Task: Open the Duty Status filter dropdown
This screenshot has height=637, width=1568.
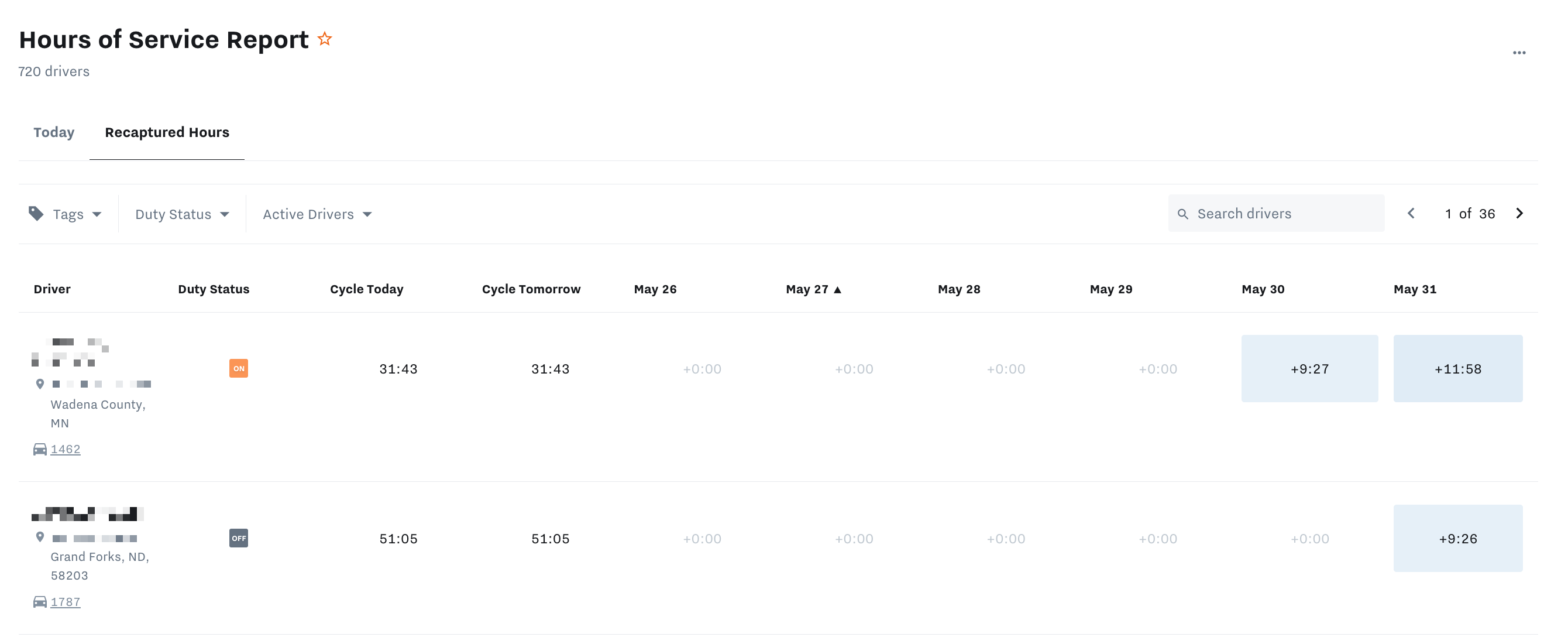Action: pyautogui.click(x=181, y=214)
